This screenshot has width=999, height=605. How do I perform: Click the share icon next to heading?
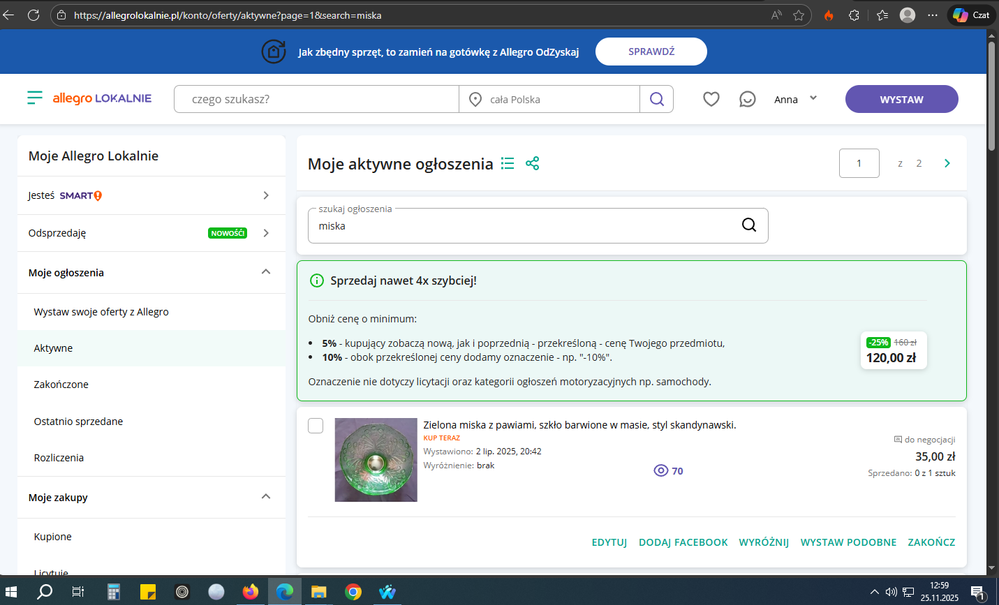point(532,163)
